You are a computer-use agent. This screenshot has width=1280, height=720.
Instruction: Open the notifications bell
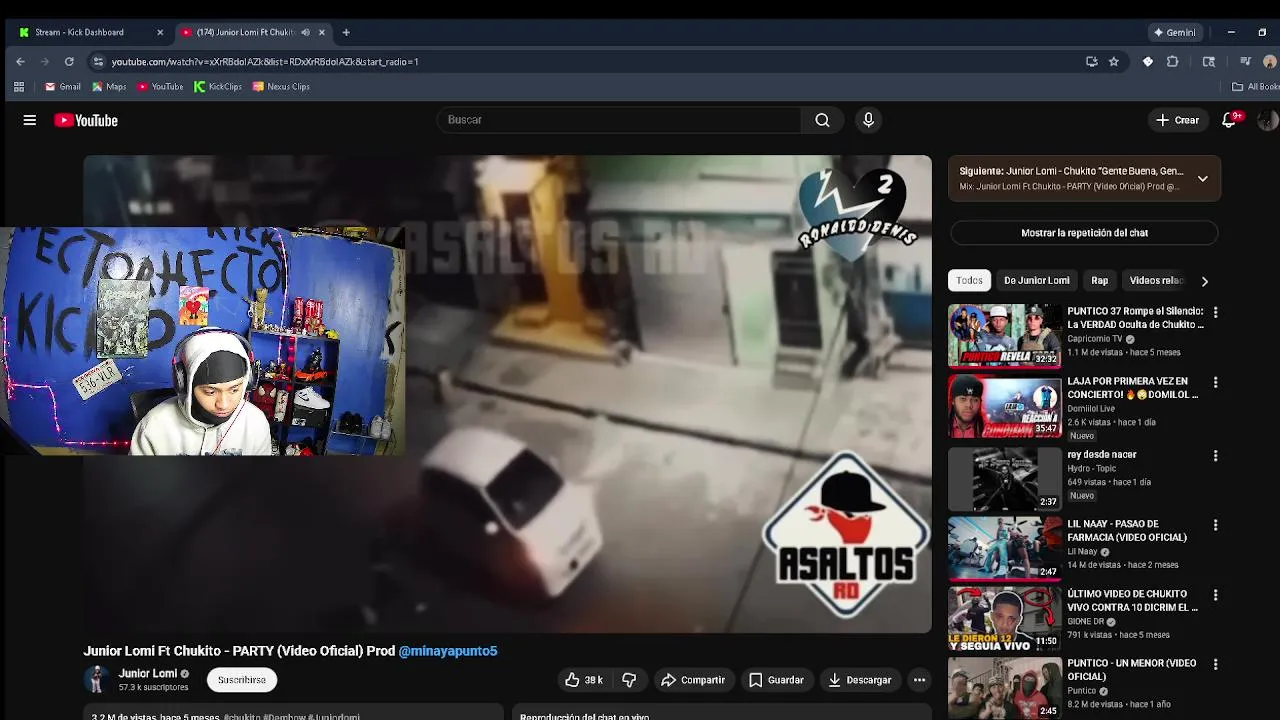coord(1229,120)
